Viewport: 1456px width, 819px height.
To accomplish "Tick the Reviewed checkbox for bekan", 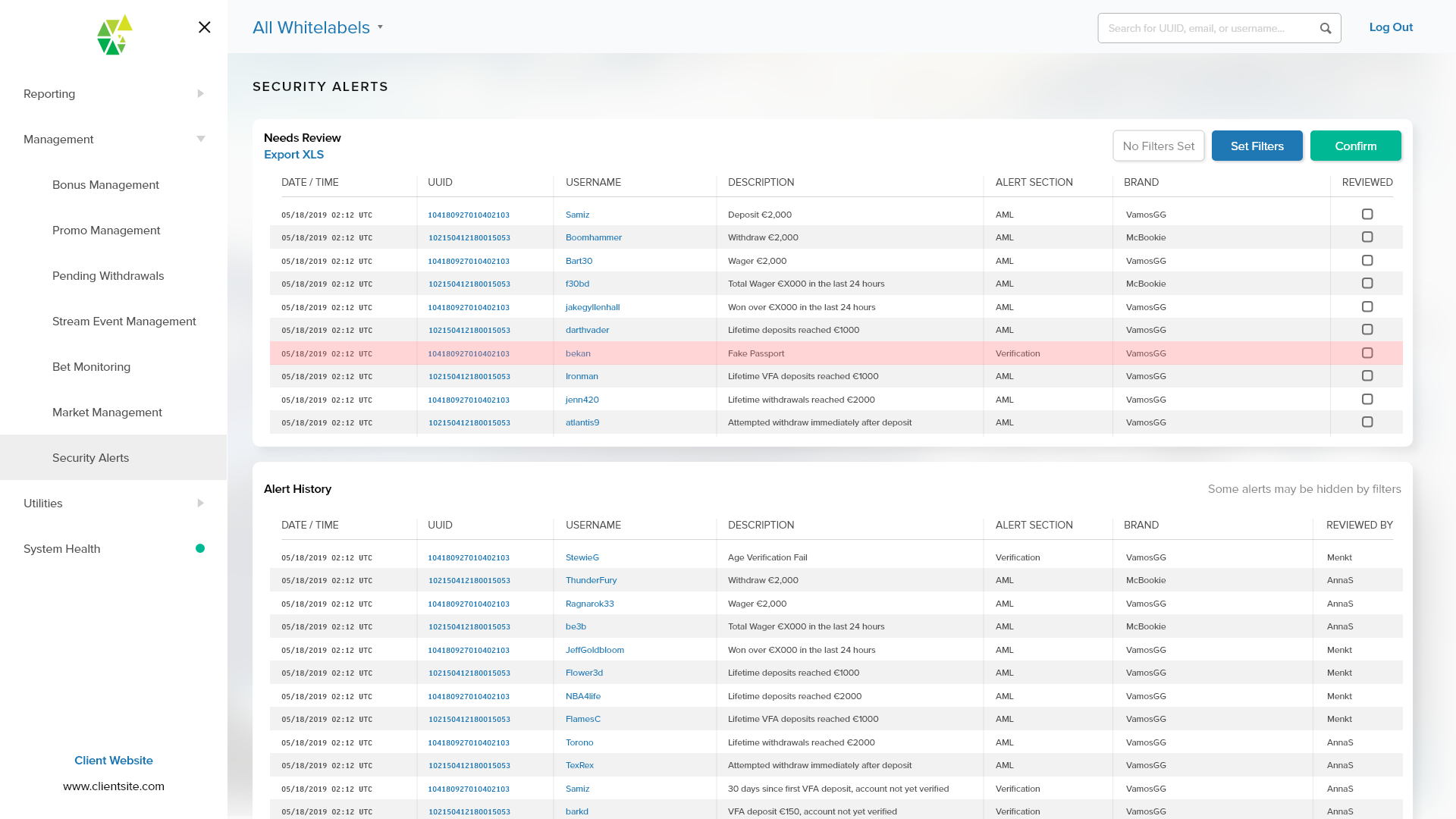I will [1367, 353].
